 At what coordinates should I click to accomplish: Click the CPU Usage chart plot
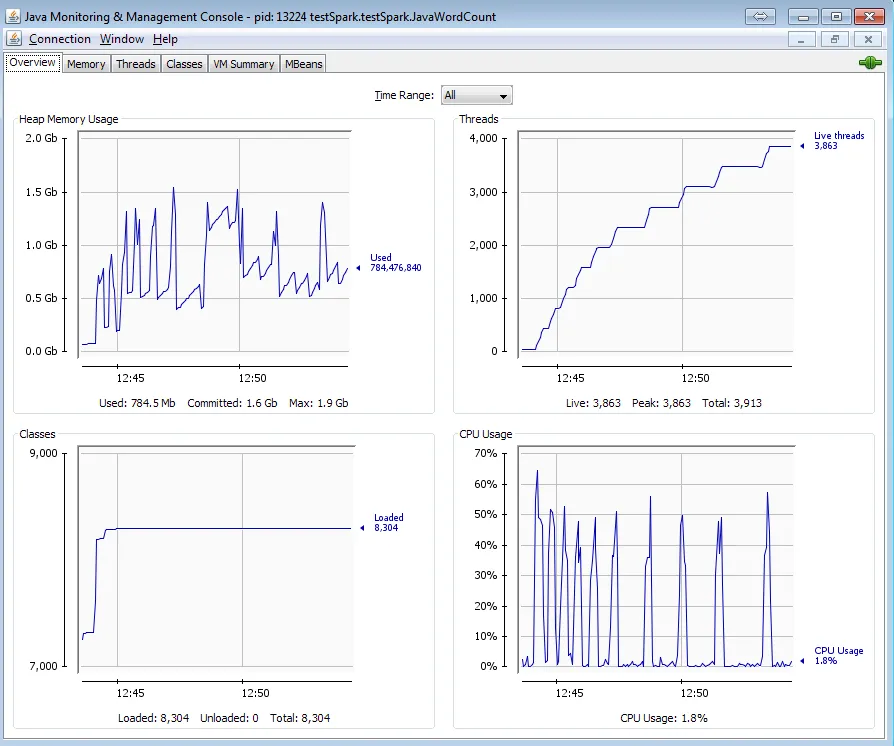[x=656, y=559]
